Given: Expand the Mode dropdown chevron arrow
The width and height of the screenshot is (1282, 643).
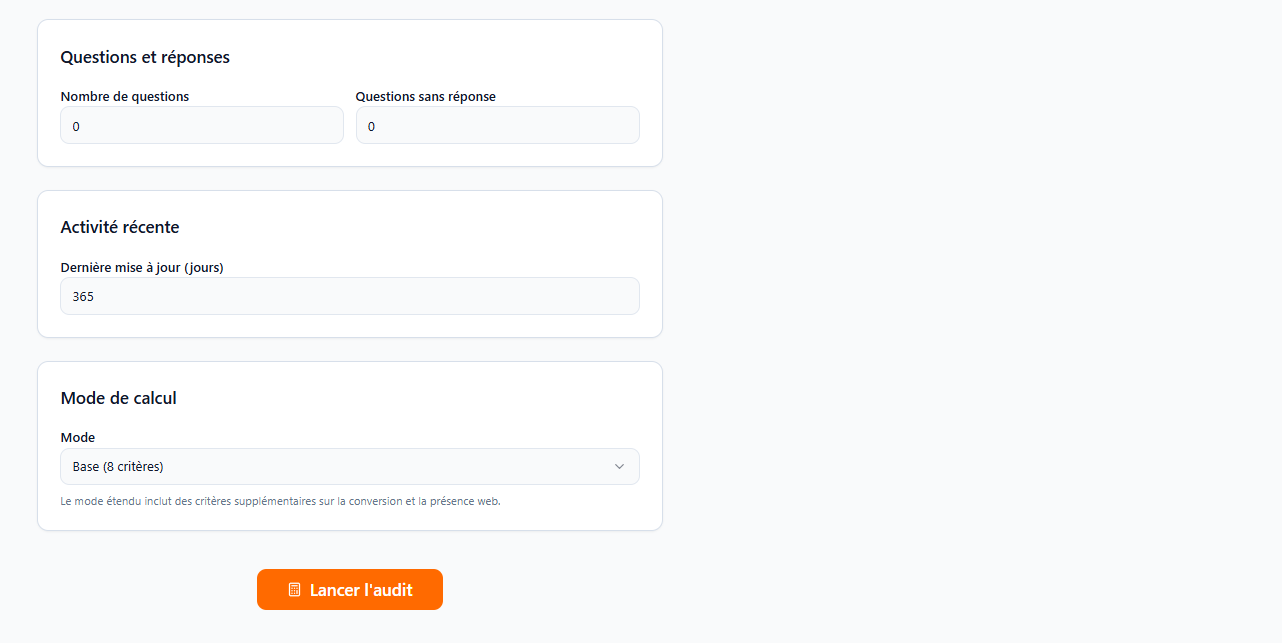Looking at the screenshot, I should [x=619, y=467].
